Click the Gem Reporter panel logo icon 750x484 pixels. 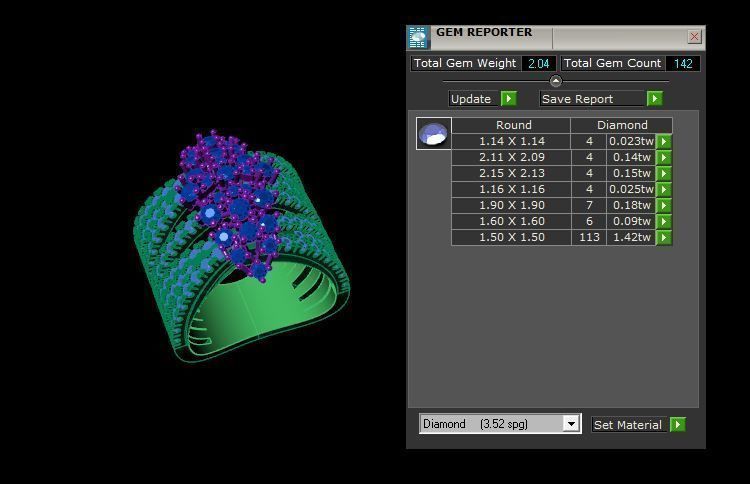pos(419,37)
